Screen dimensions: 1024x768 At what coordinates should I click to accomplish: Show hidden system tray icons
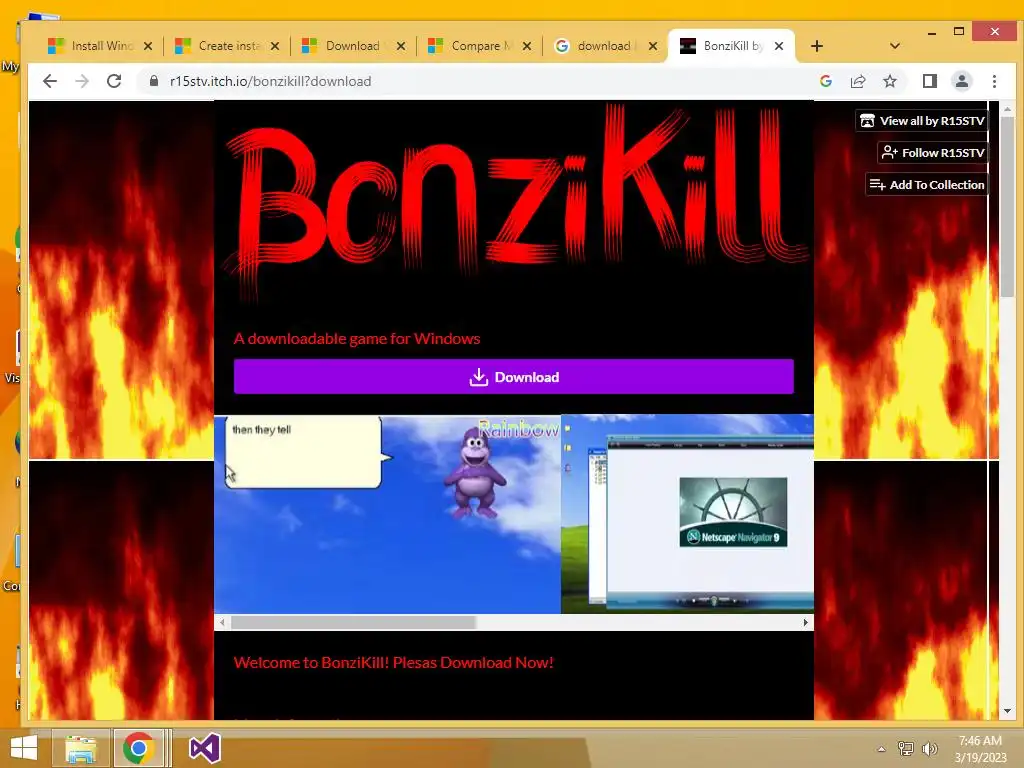pyautogui.click(x=881, y=749)
